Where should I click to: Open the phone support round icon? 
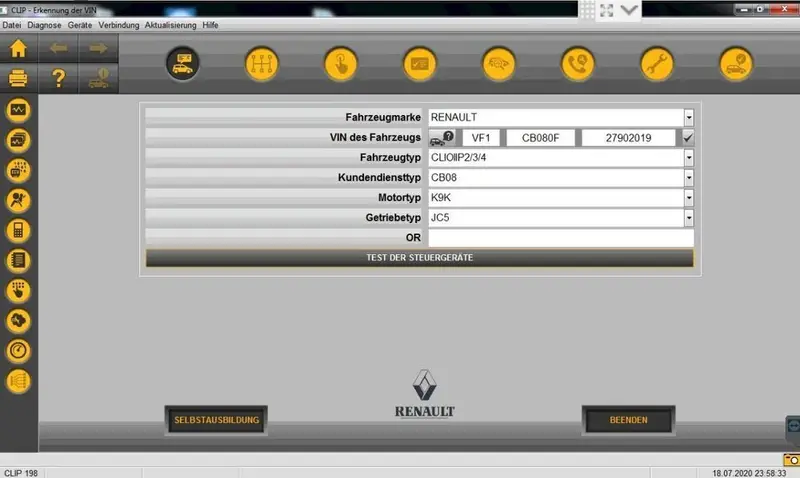[x=578, y=64]
